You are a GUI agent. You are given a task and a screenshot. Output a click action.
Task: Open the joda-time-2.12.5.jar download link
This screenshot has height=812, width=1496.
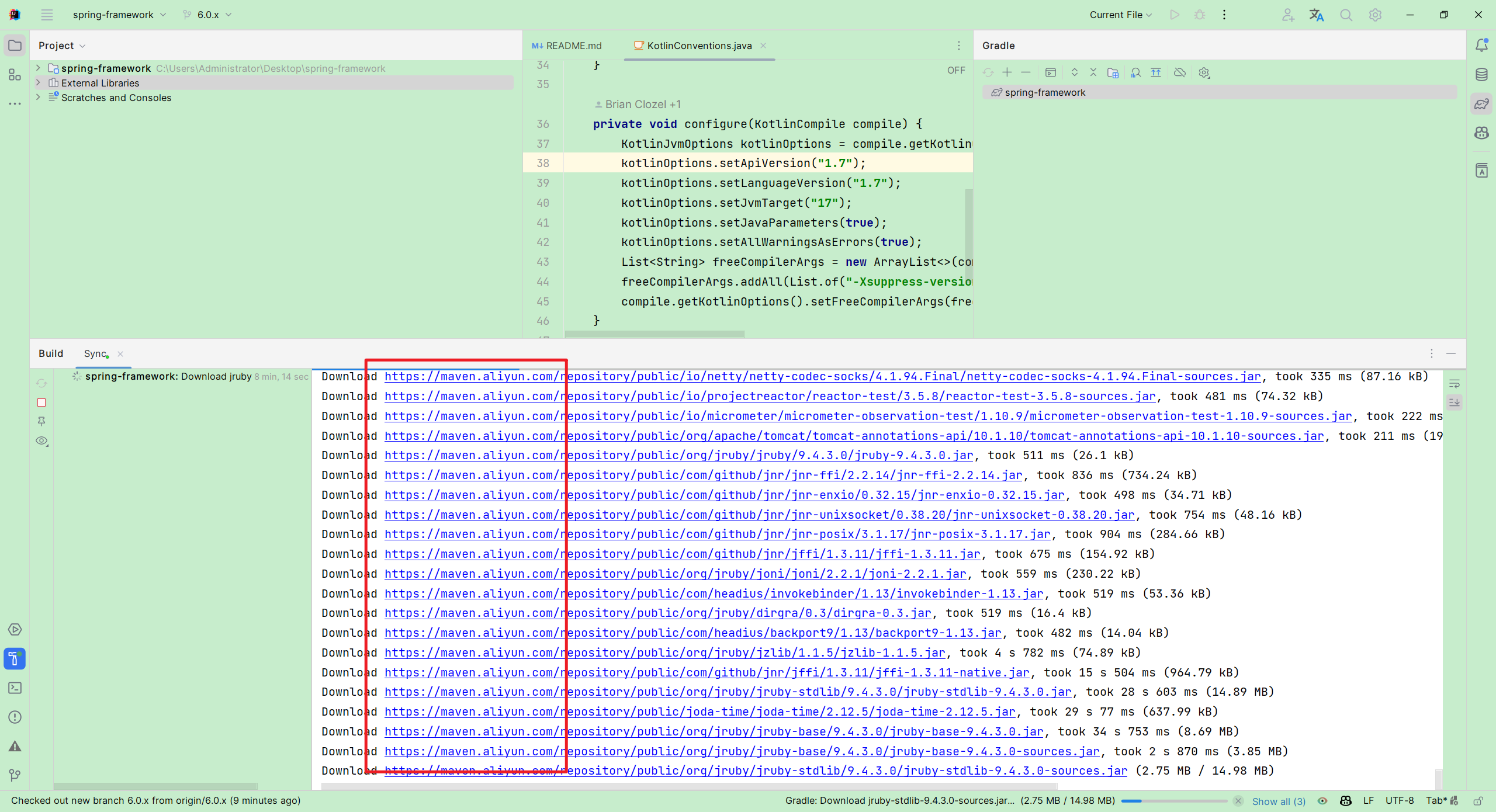[x=699, y=712]
